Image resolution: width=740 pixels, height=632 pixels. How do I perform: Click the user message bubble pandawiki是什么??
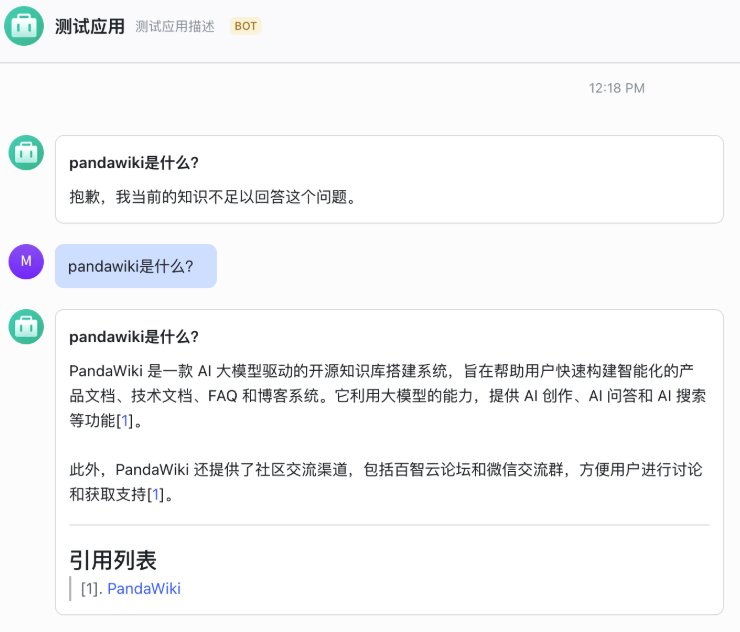pos(136,266)
